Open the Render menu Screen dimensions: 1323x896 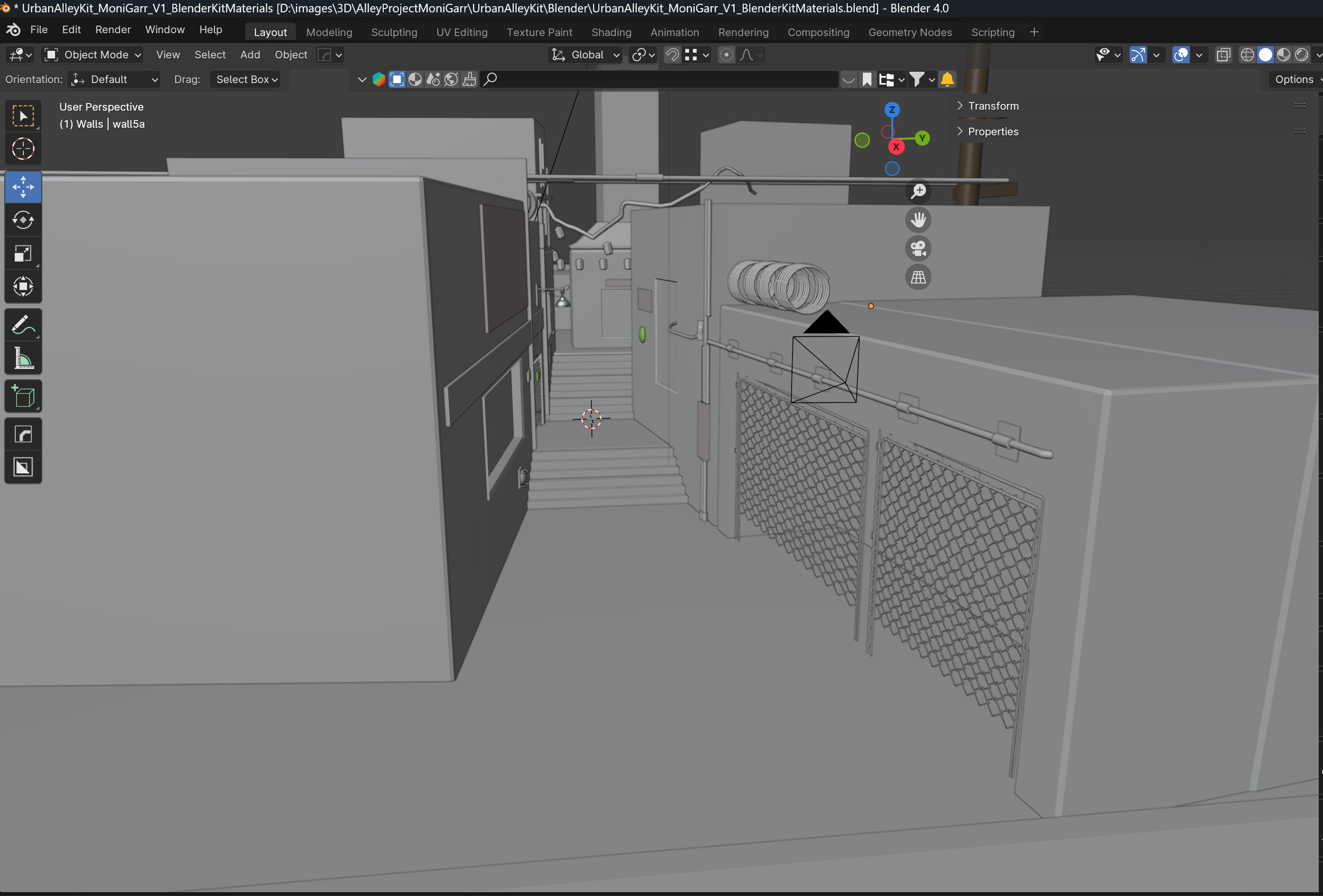point(113,29)
